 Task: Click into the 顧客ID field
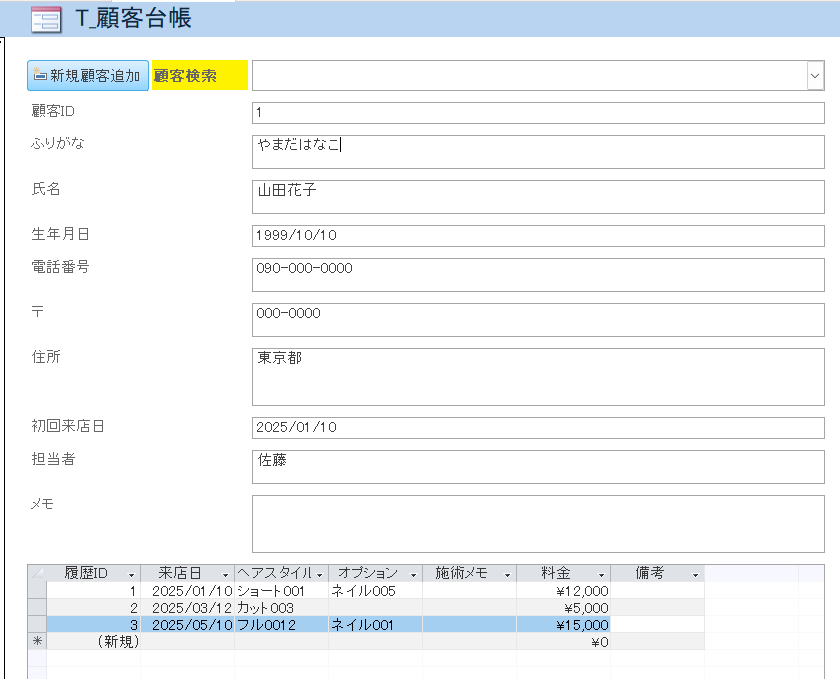537,112
